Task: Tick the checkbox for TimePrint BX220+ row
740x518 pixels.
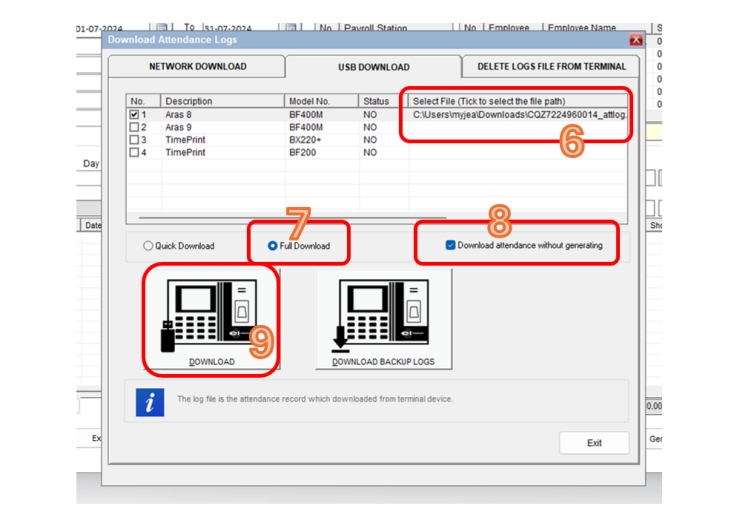Action: [135, 141]
